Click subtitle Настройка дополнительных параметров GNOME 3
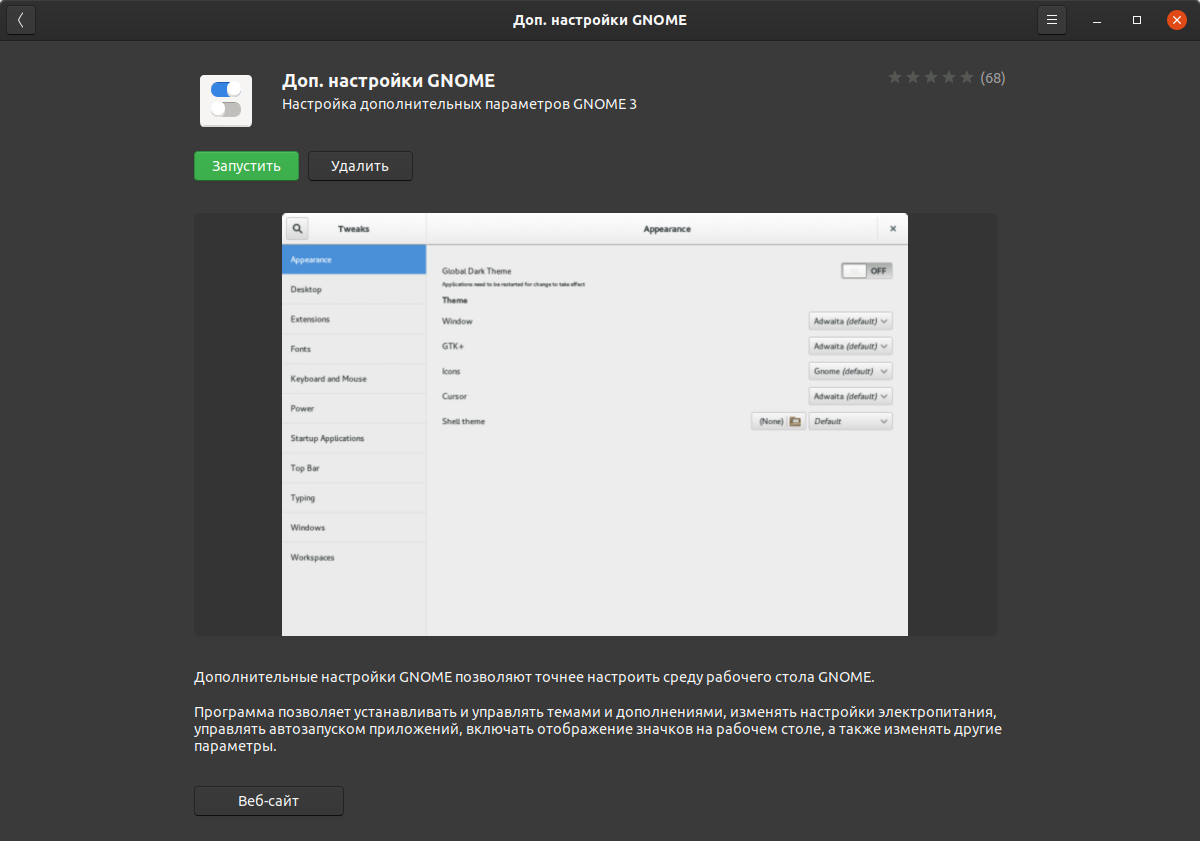1200x841 pixels. 460,104
